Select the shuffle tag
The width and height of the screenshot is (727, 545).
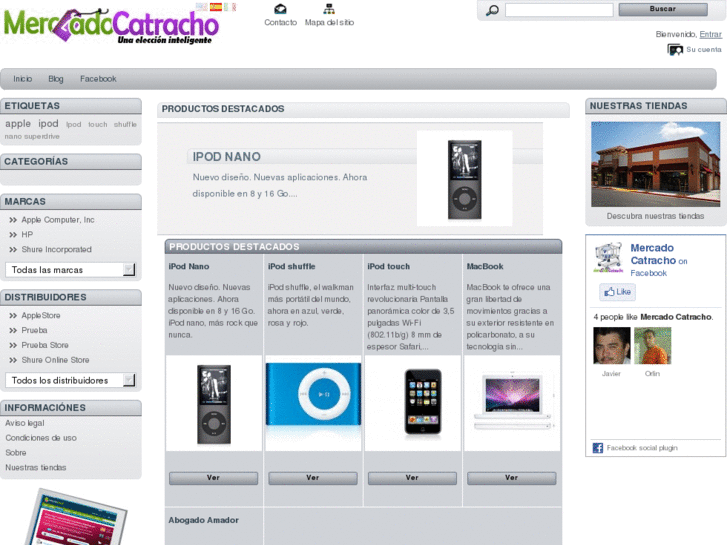[125, 125]
